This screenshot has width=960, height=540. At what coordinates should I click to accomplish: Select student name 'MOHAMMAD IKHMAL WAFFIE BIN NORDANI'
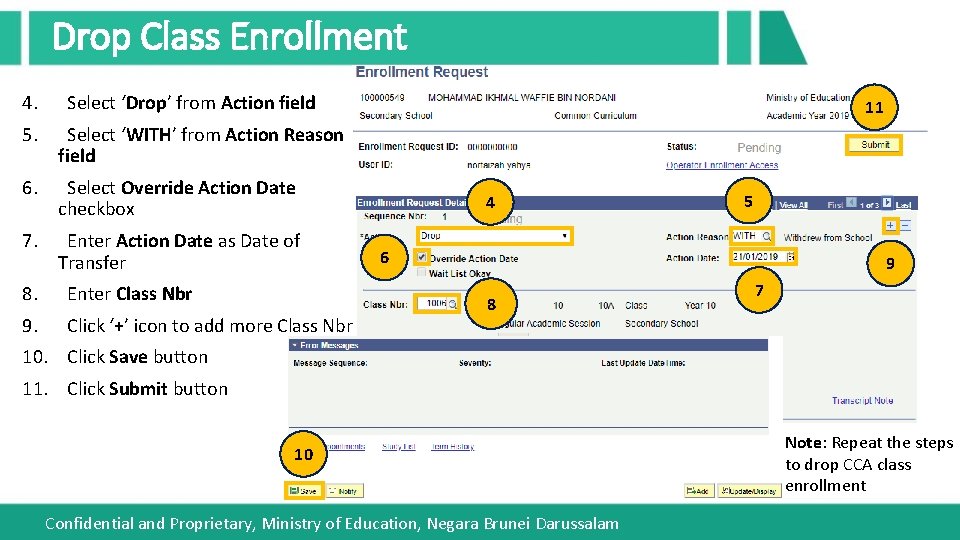tap(522, 97)
